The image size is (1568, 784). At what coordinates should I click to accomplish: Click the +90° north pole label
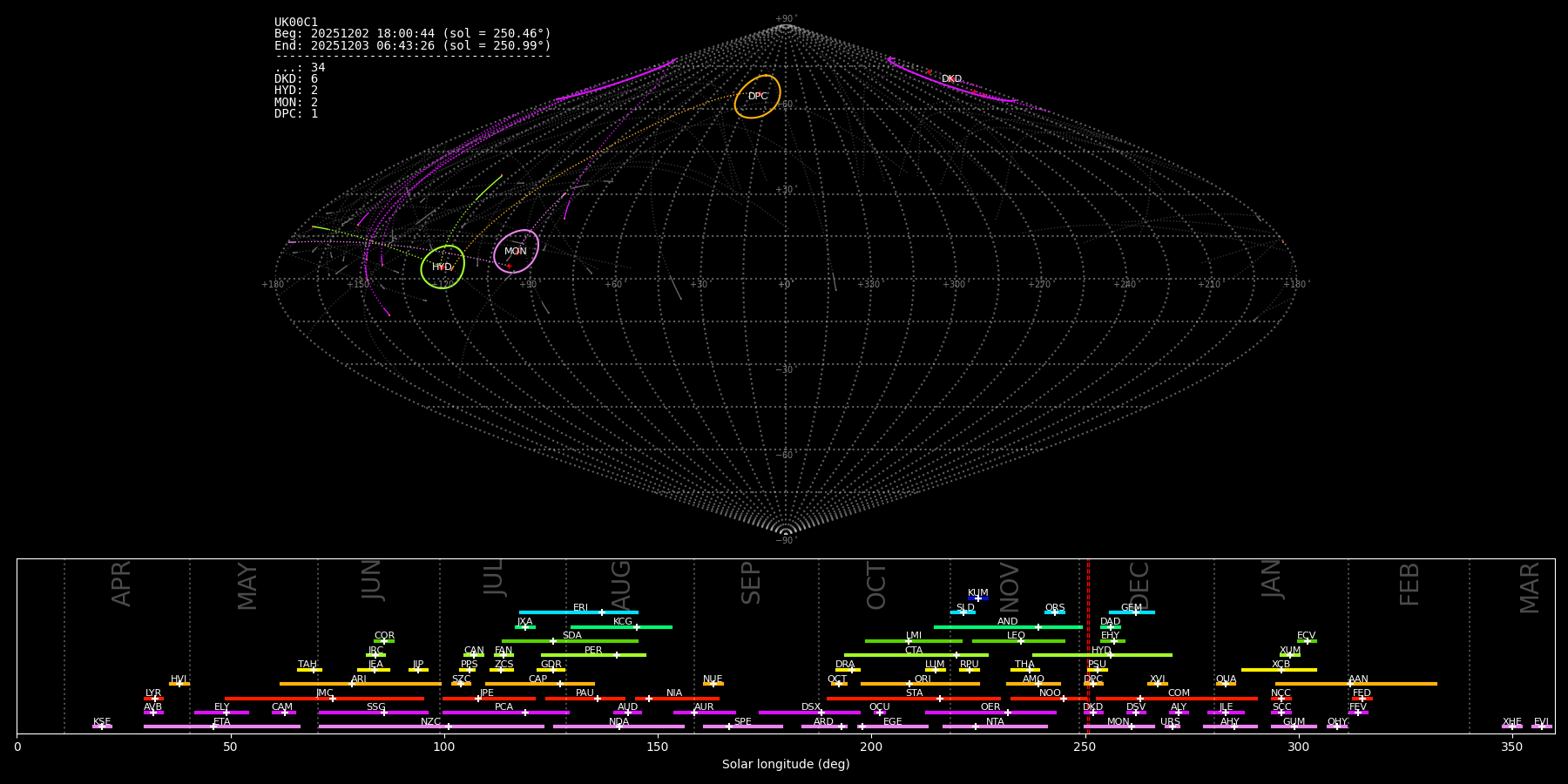click(785, 18)
